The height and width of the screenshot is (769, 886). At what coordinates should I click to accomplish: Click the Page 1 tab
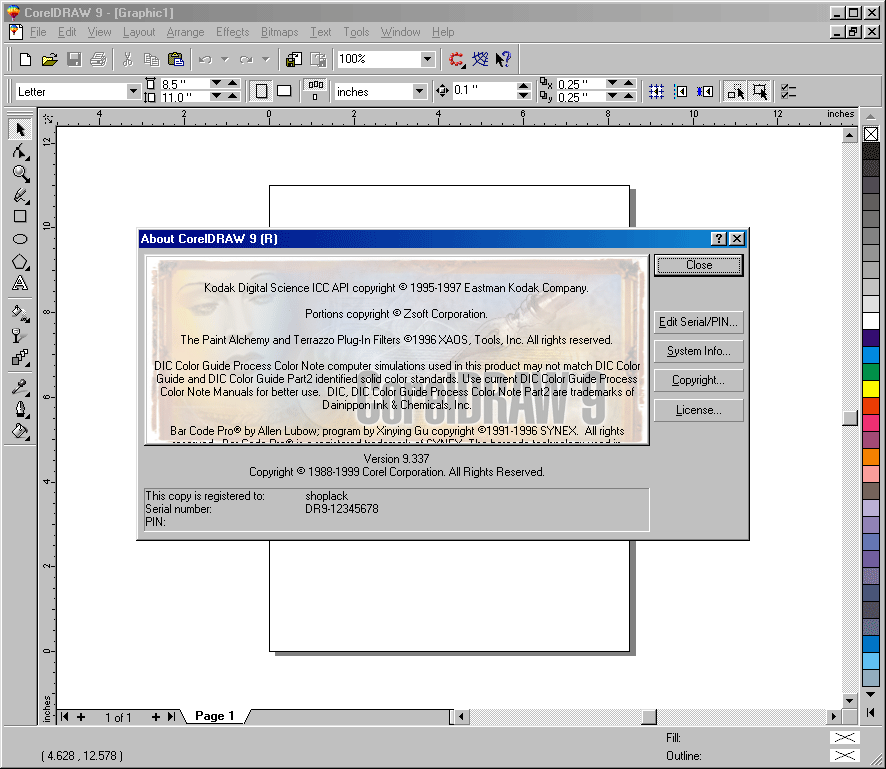[x=215, y=716]
